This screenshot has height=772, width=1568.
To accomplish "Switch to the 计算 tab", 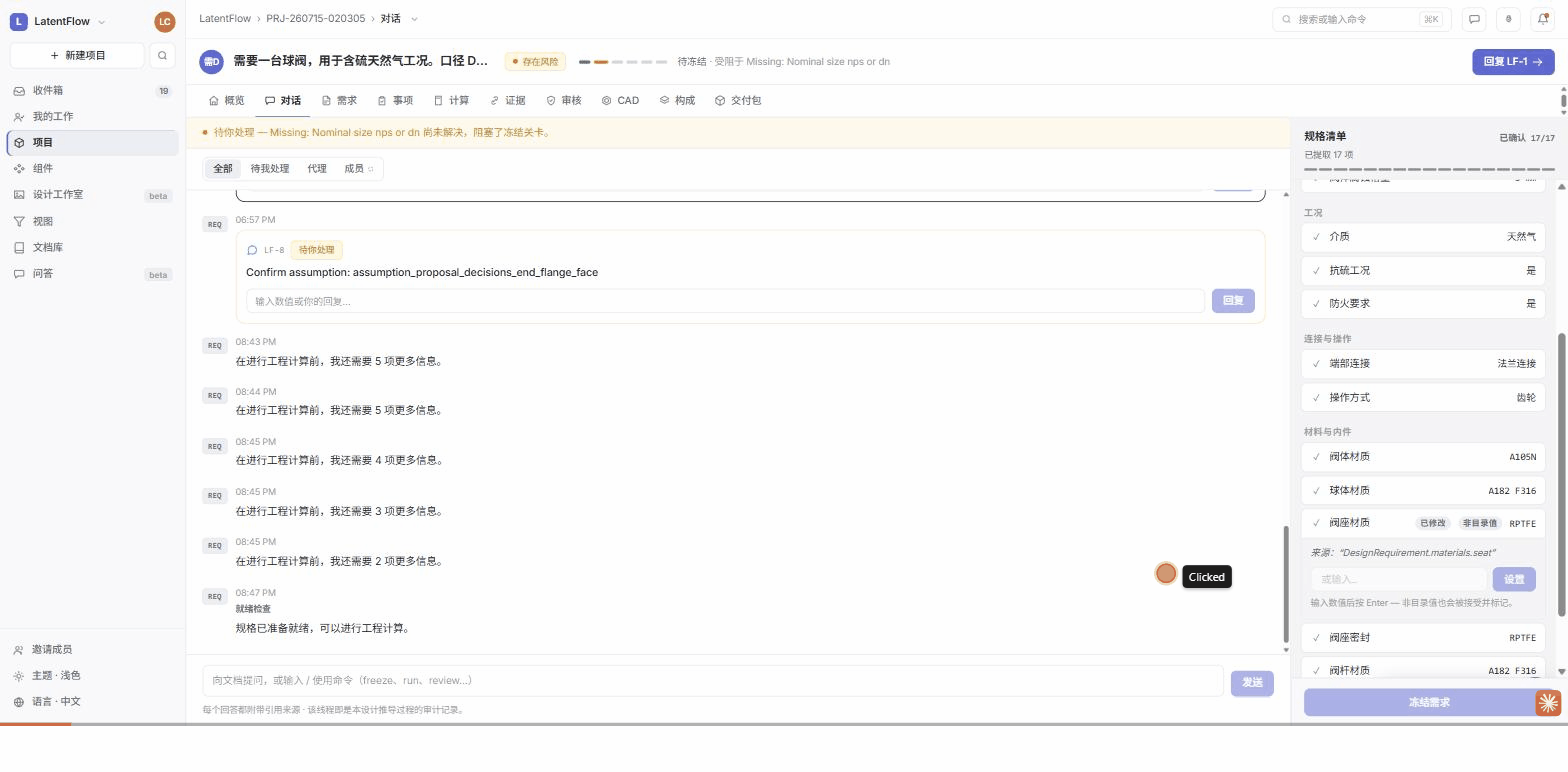I will [451, 101].
